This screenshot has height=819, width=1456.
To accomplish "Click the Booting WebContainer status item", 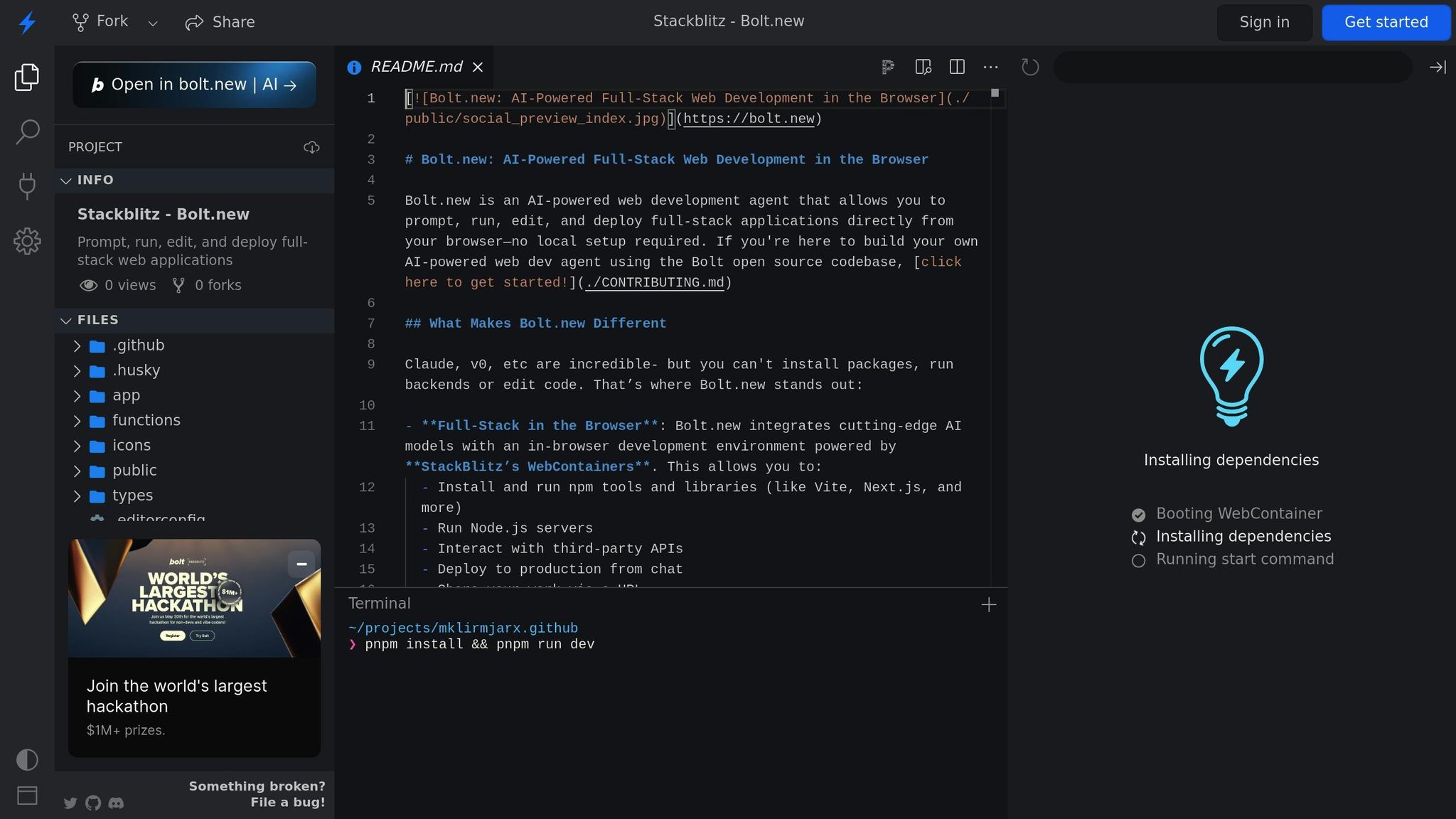I will click(1238, 513).
